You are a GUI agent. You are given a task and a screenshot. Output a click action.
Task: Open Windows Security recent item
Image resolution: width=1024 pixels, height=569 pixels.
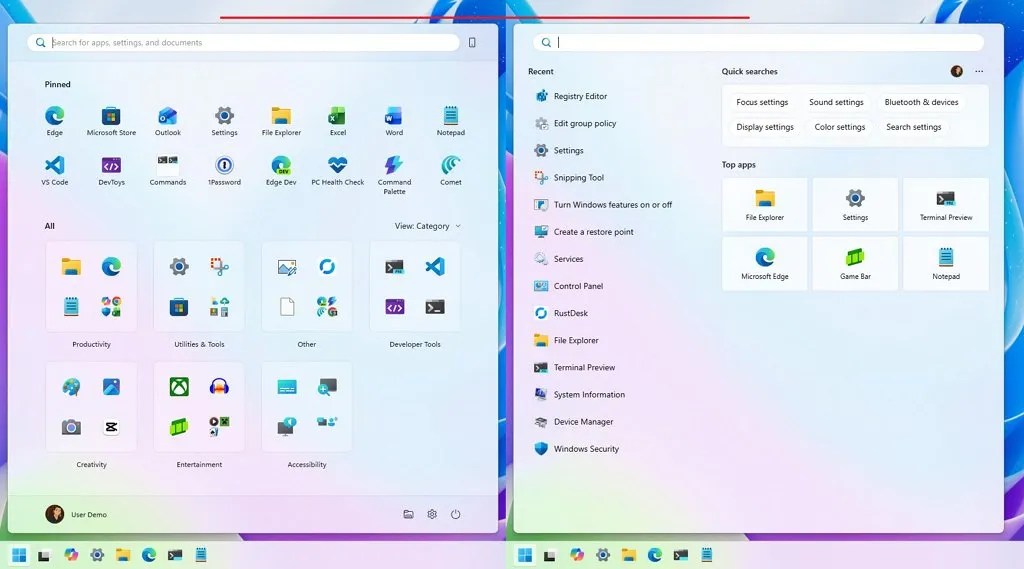tap(577, 449)
